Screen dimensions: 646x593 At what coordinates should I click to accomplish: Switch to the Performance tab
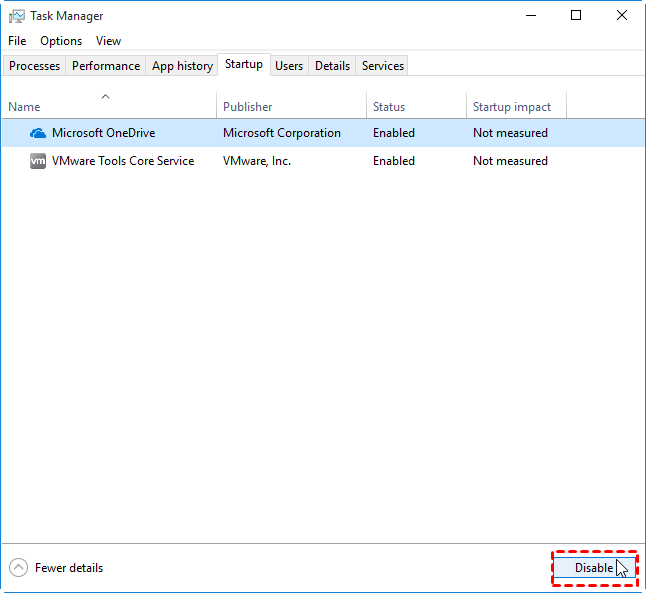(x=106, y=66)
